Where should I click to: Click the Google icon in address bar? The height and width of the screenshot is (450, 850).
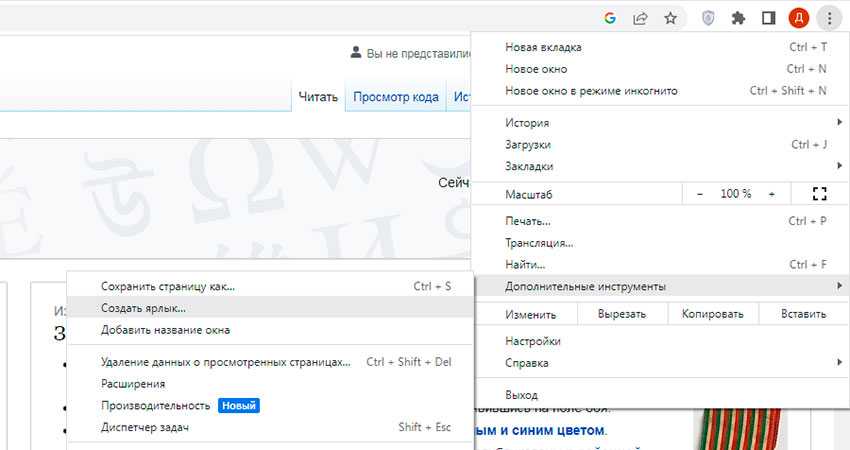(x=611, y=18)
